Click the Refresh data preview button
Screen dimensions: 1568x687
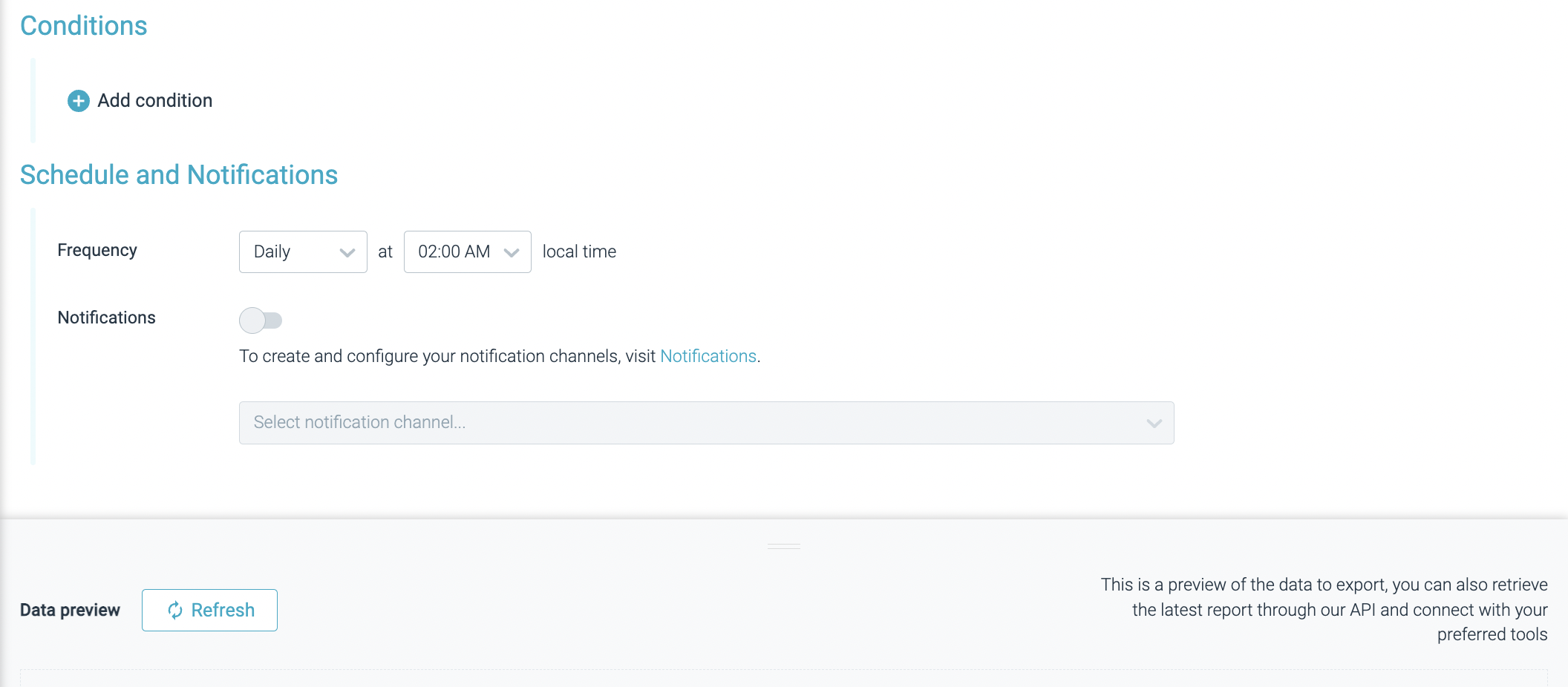point(209,610)
